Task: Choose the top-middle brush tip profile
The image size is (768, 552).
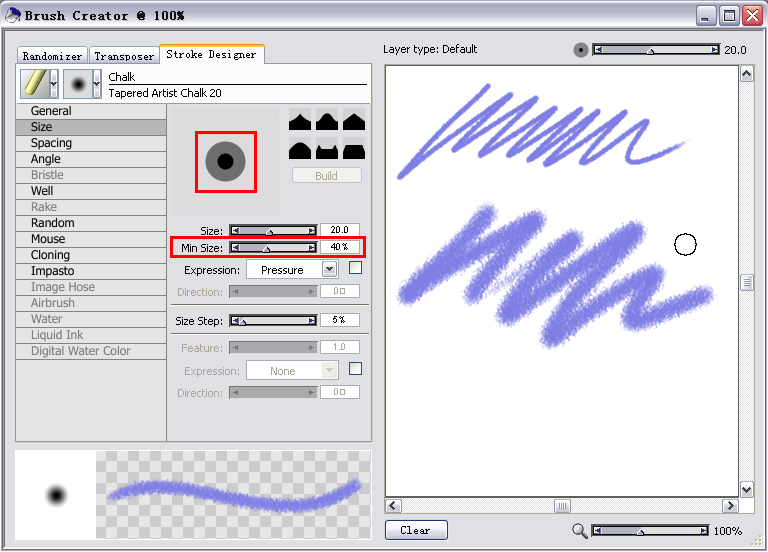Action: (327, 121)
